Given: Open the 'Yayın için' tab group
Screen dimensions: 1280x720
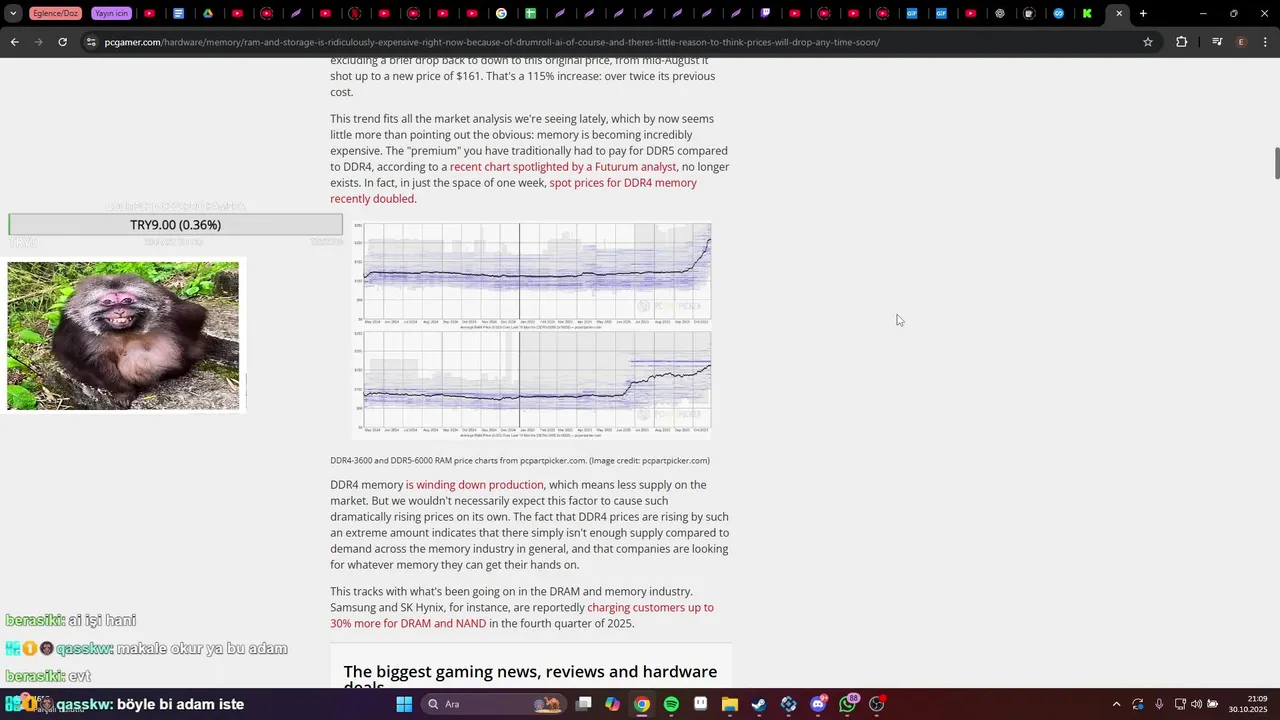Looking at the screenshot, I should 111,14.
